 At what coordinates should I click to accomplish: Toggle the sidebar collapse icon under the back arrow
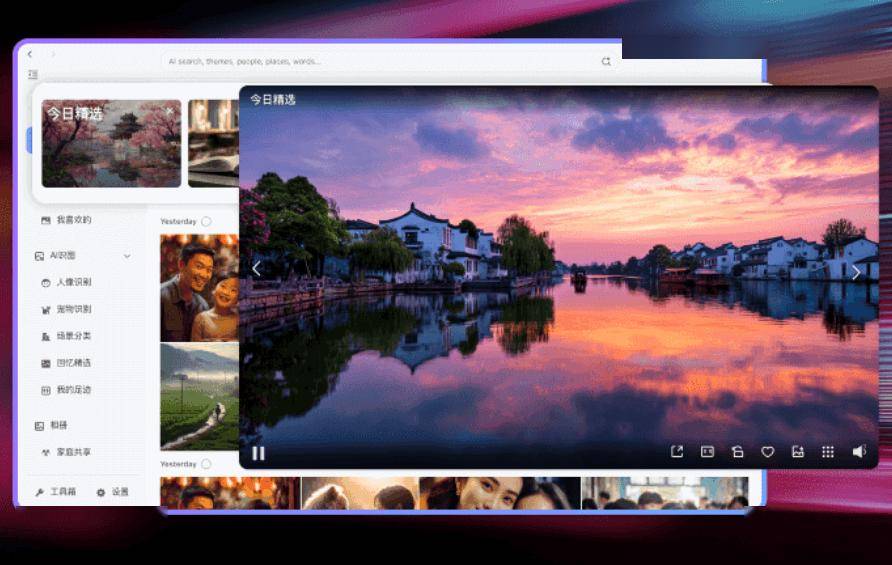(x=33, y=75)
